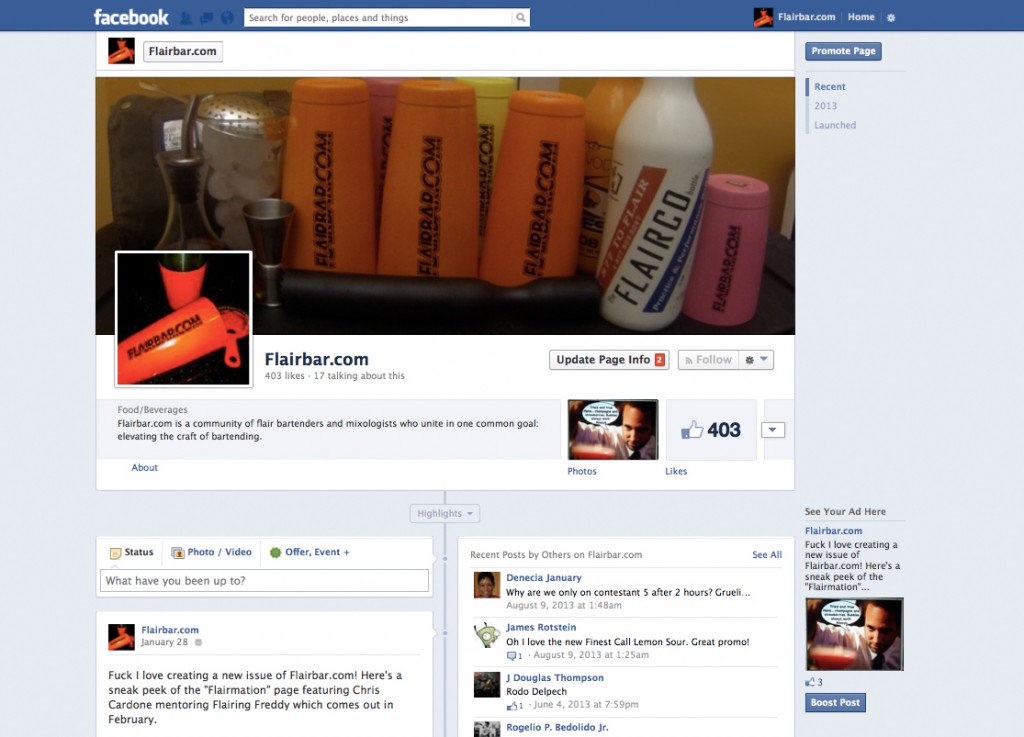Click the post audience icon next to January 28
This screenshot has width=1024, height=737.
[x=199, y=642]
